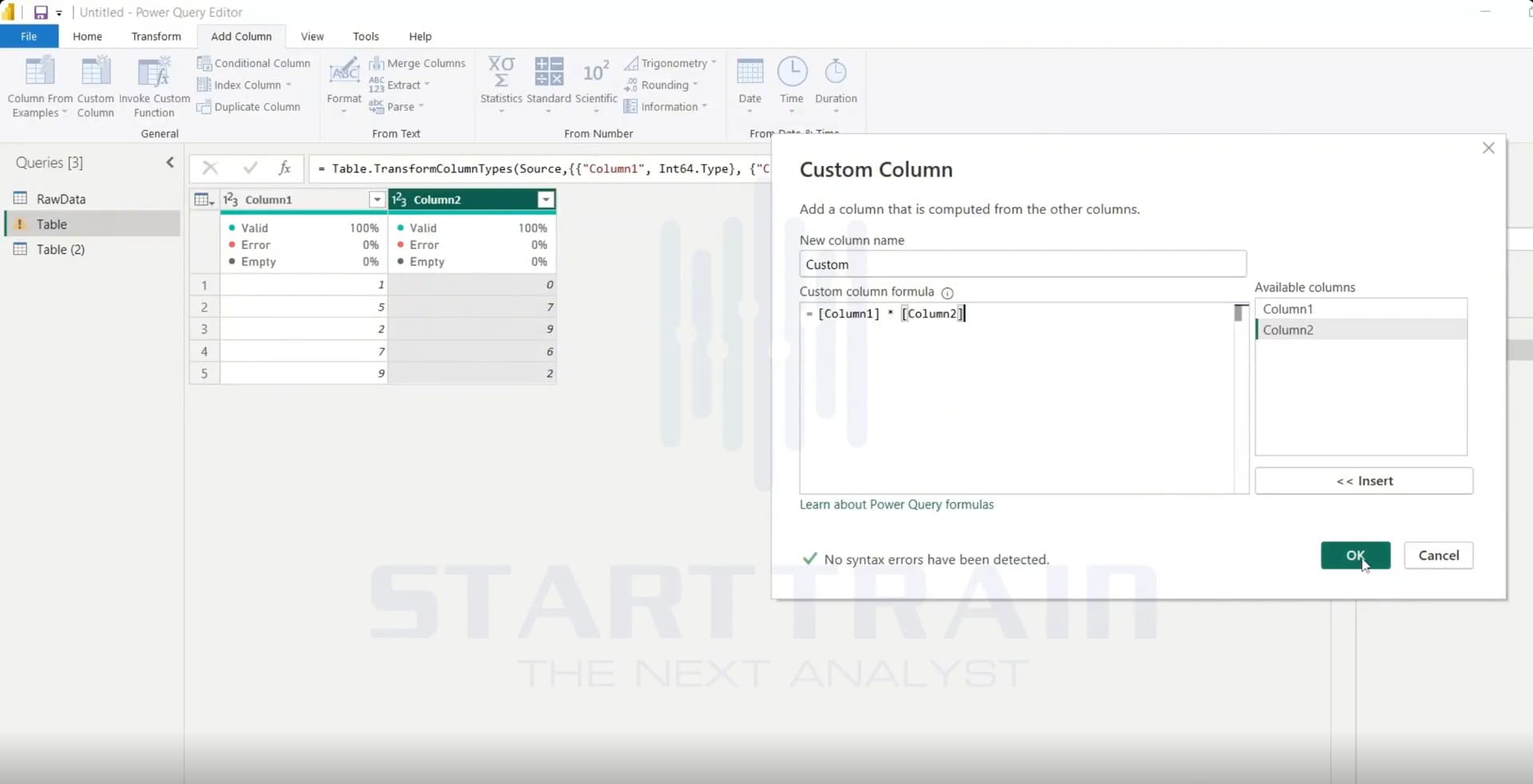The height and width of the screenshot is (784, 1533).
Task: Switch to Home ribbon tab
Action: [x=87, y=36]
